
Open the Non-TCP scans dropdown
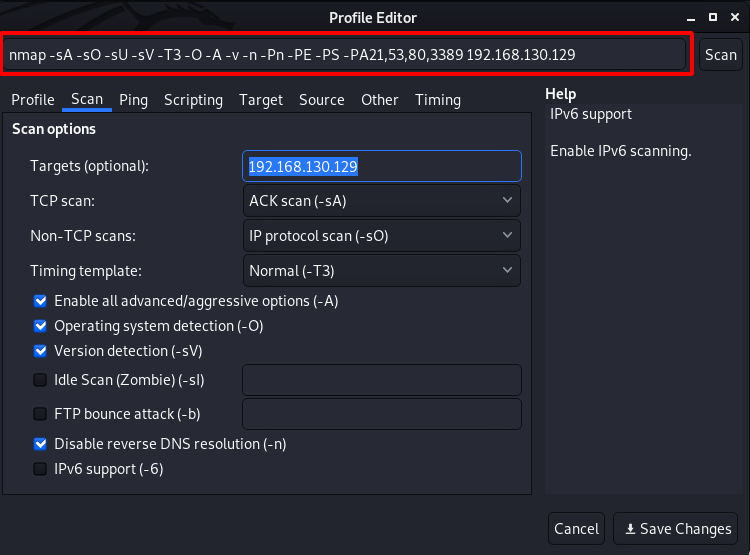[x=382, y=236]
